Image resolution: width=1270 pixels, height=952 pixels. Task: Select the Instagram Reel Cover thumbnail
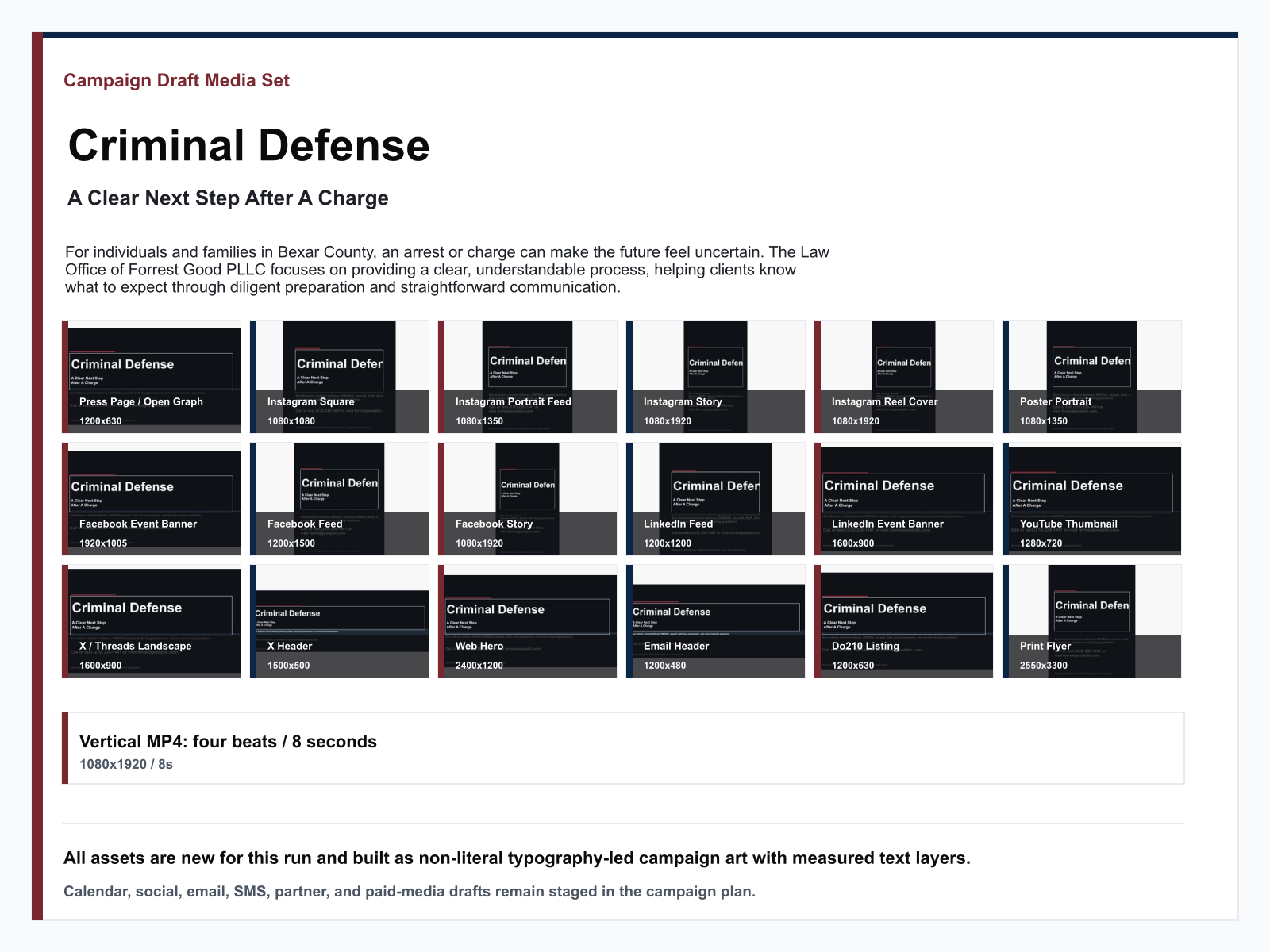tap(904, 377)
